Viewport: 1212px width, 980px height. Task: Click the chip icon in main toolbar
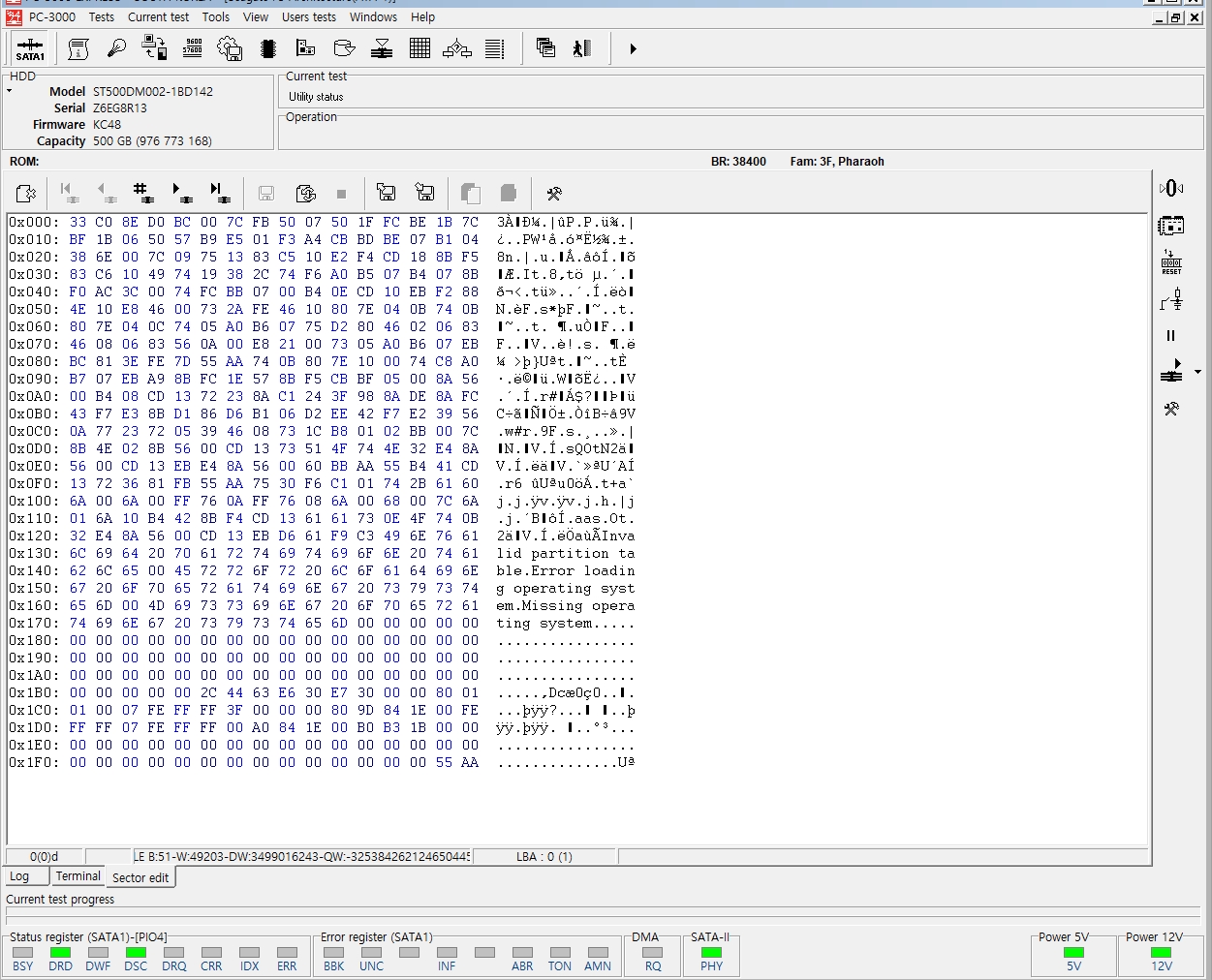(x=268, y=48)
